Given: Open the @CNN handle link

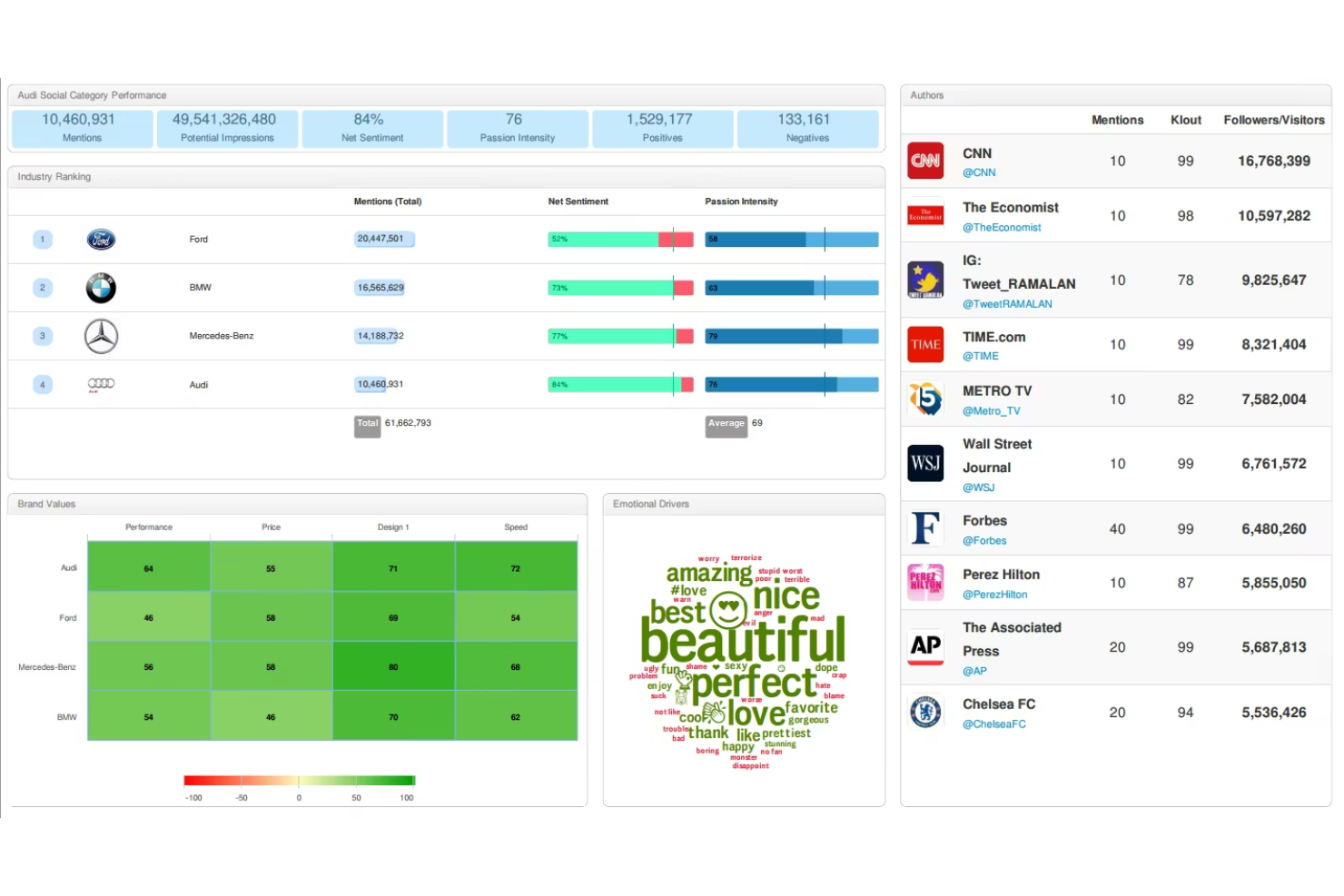Looking at the screenshot, I should (979, 172).
